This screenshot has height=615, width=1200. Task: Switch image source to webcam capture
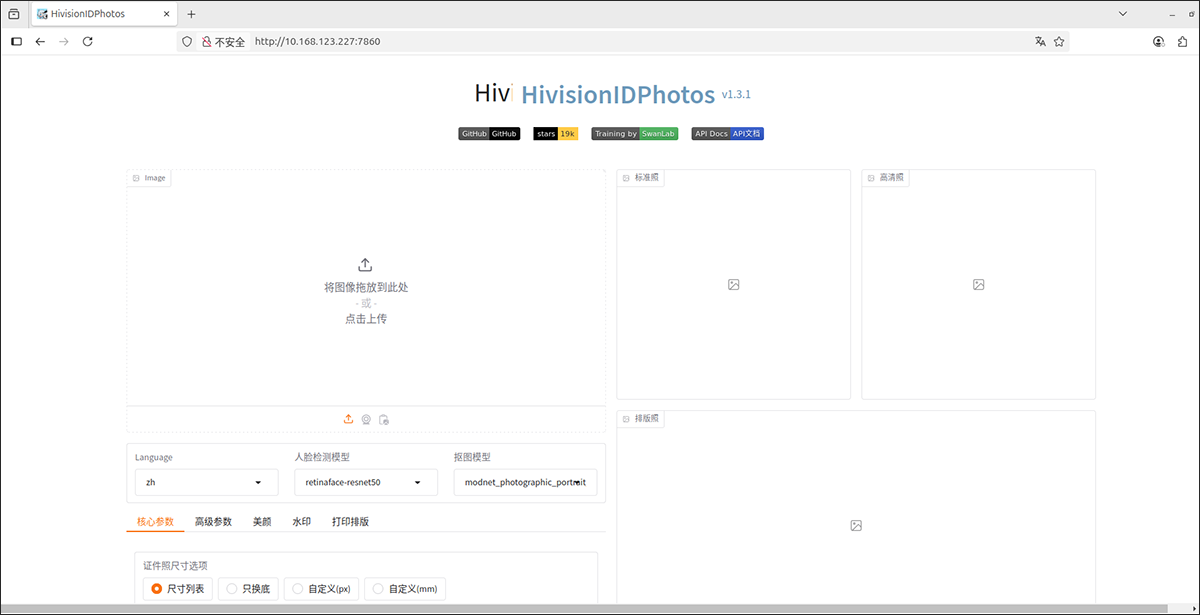click(x=366, y=419)
